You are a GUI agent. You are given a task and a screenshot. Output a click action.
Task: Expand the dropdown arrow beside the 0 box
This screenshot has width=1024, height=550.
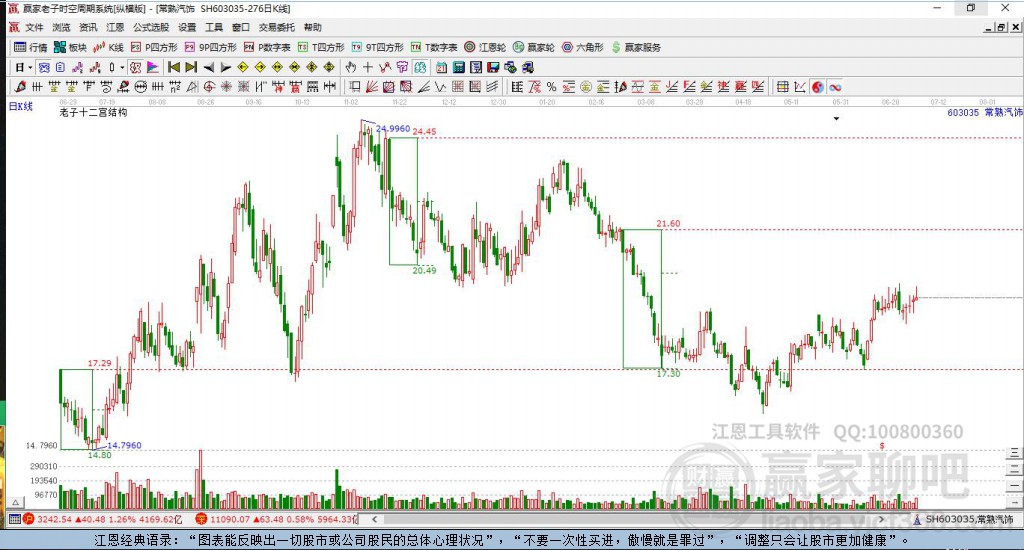click(122, 67)
